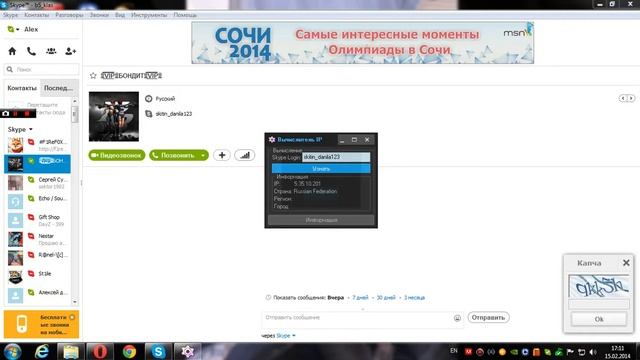Select the Echo / Sound contact
The width and height of the screenshot is (640, 360).
(x=38, y=201)
